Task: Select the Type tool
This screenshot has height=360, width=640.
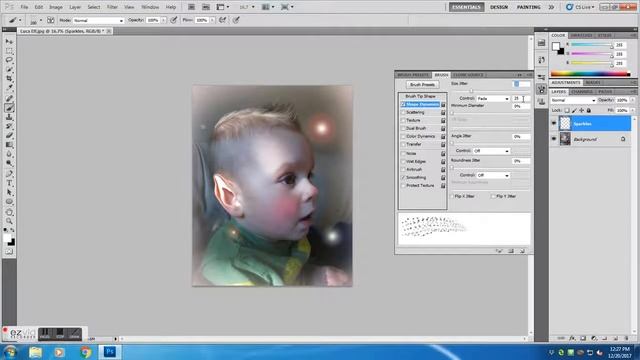Action: pos(9,183)
